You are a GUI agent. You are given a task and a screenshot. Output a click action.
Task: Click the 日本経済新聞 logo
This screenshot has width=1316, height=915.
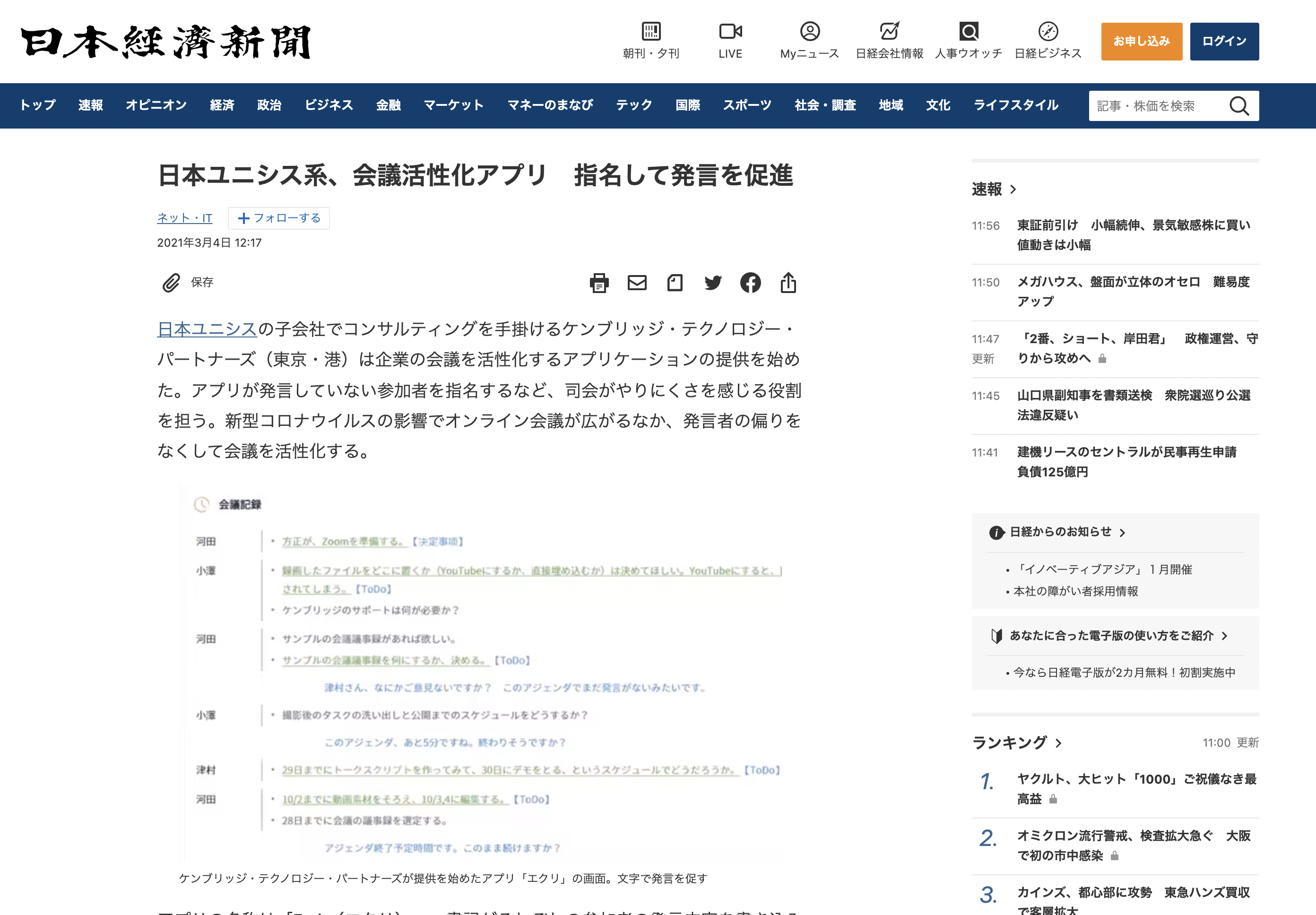click(x=165, y=42)
